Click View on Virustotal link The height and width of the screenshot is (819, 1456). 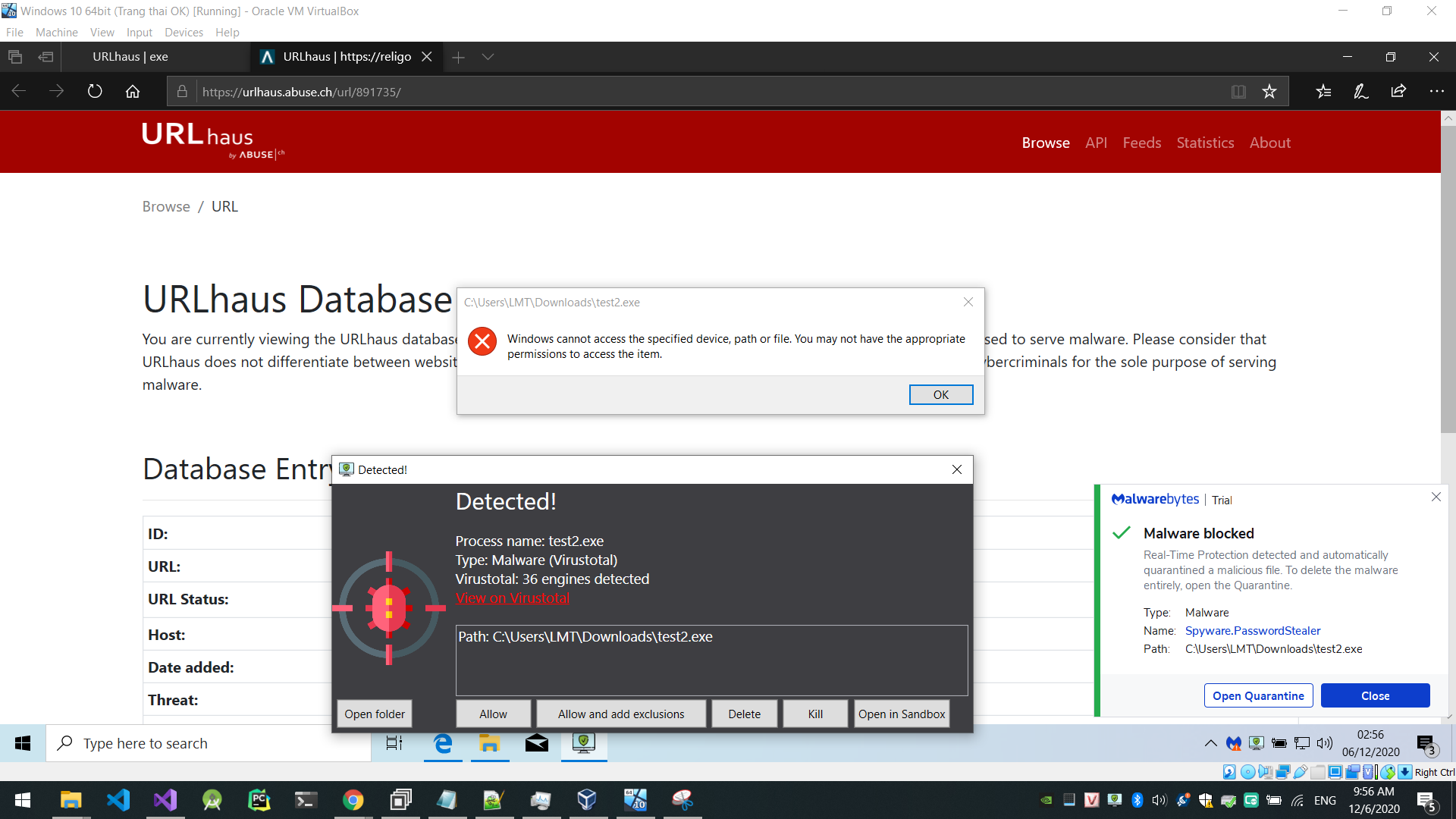coord(512,598)
